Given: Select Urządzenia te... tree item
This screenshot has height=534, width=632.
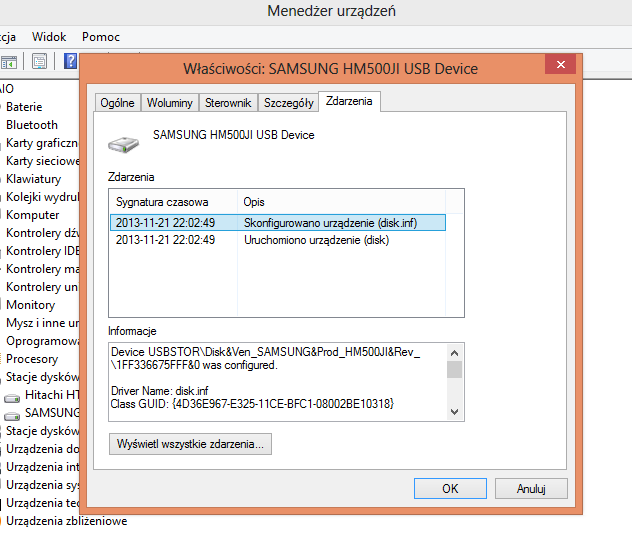Looking at the screenshot, I should pyautogui.click(x=42, y=503).
